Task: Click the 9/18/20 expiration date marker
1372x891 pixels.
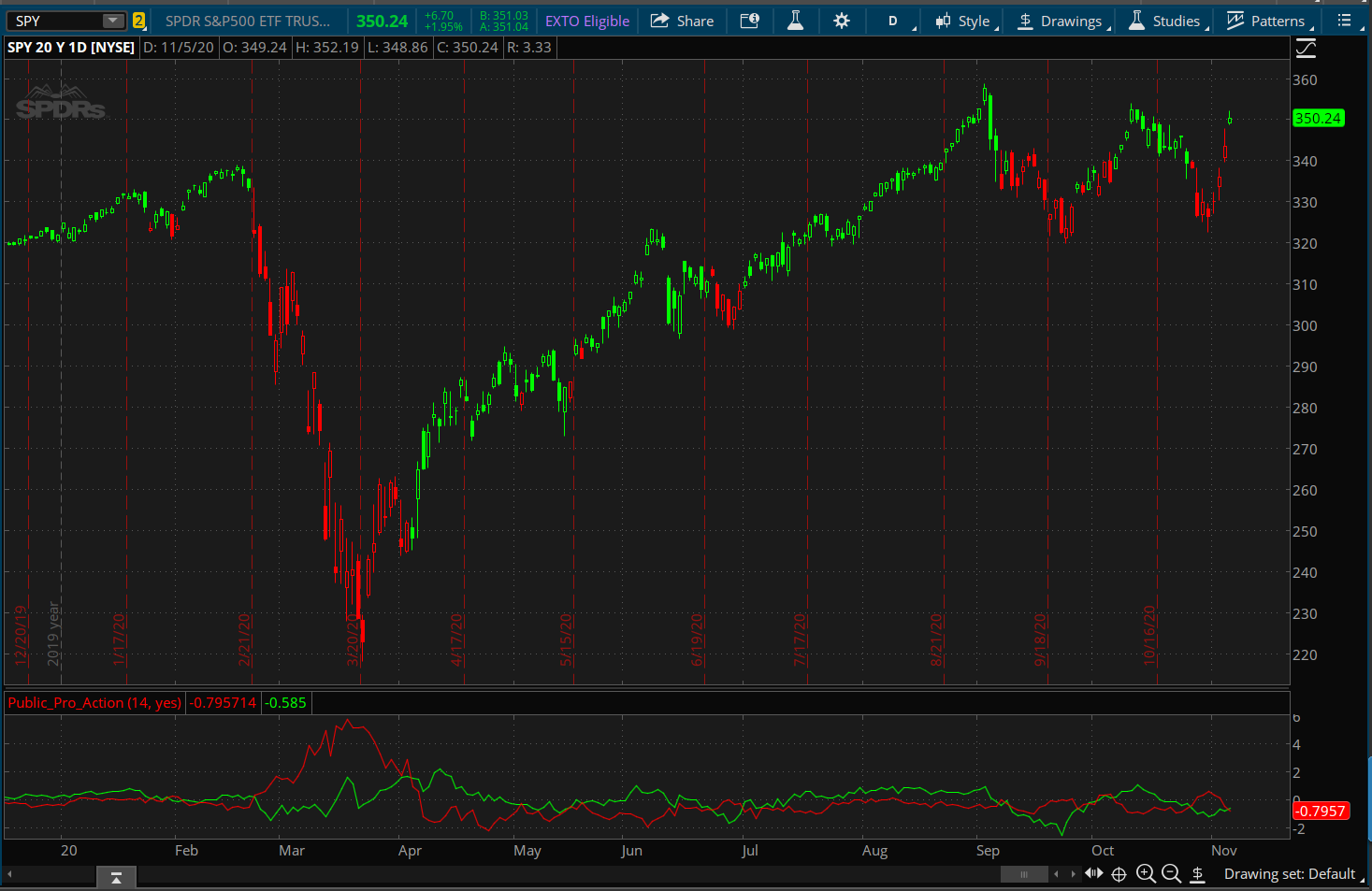Action: (1040, 640)
